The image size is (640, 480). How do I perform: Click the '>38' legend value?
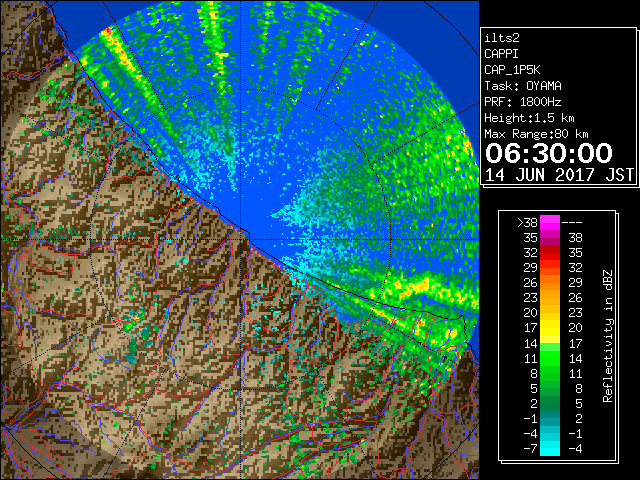tap(527, 223)
